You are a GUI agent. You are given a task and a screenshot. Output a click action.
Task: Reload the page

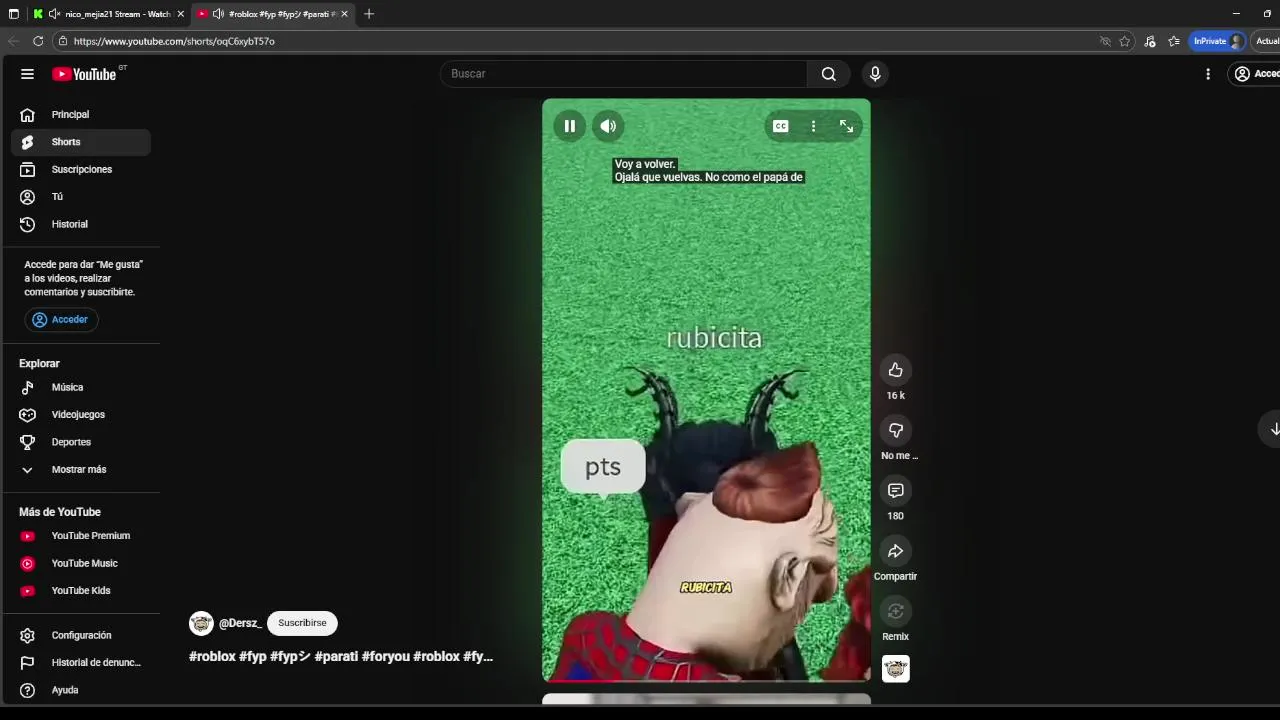point(38,41)
